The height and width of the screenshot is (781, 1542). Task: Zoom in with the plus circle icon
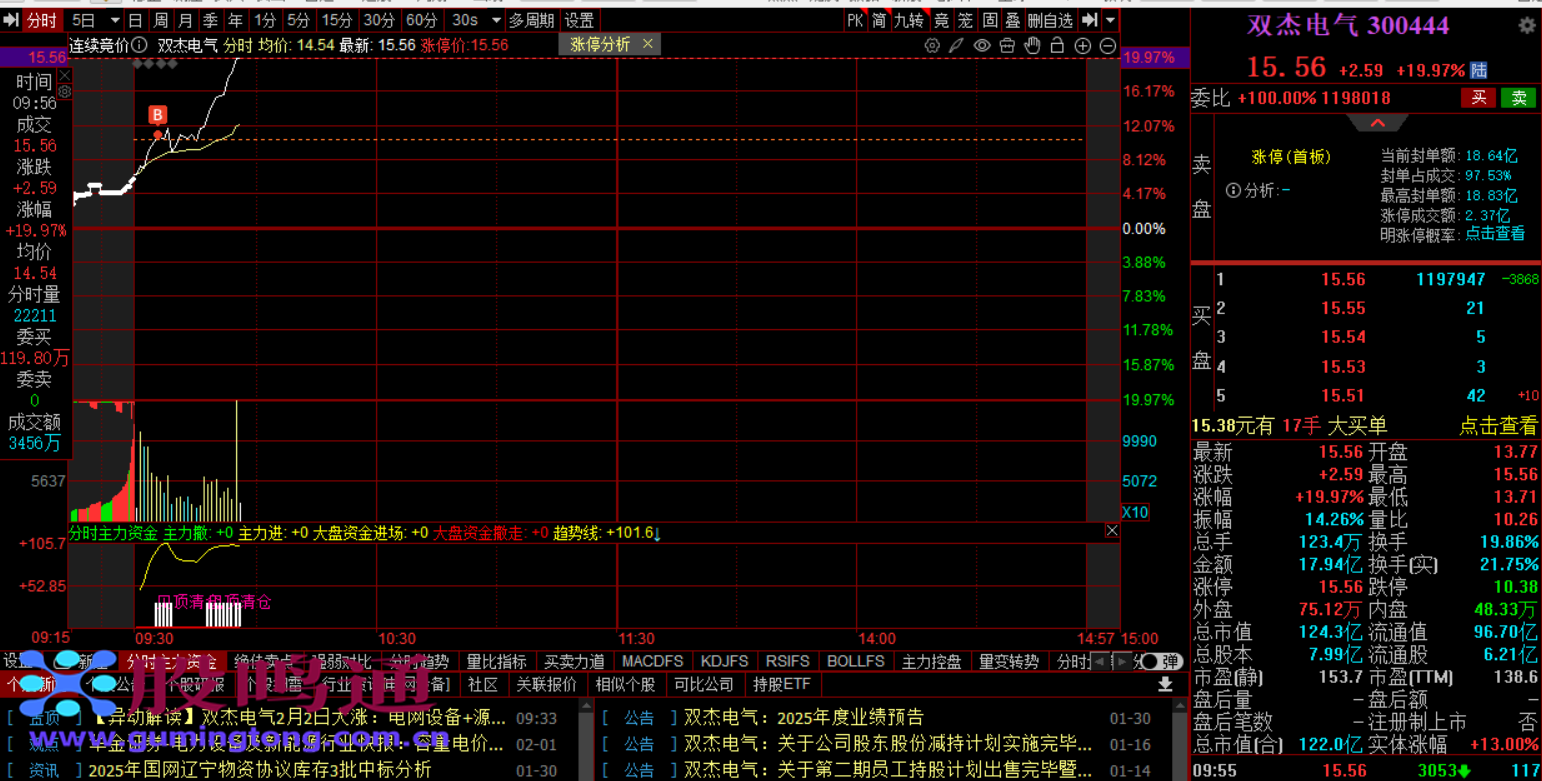[1082, 46]
